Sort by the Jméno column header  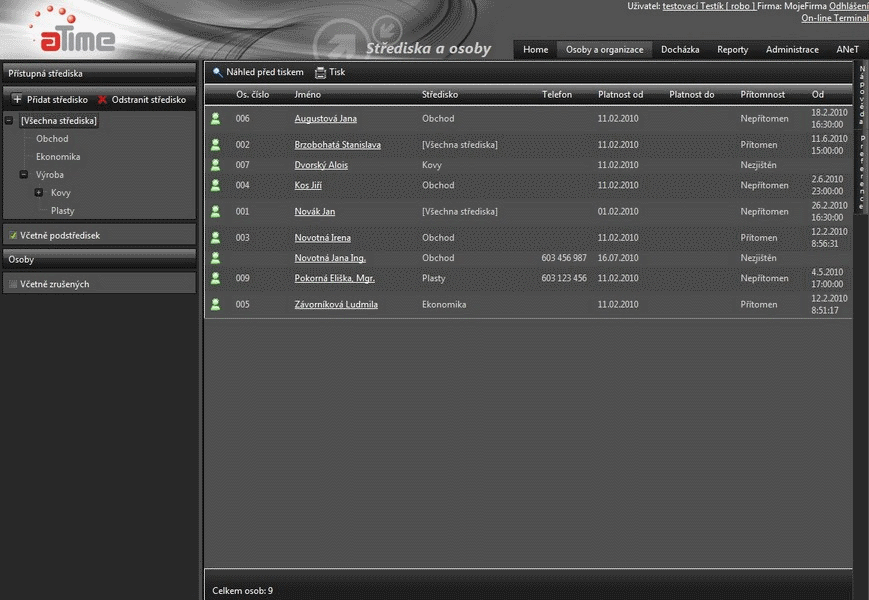[308, 95]
